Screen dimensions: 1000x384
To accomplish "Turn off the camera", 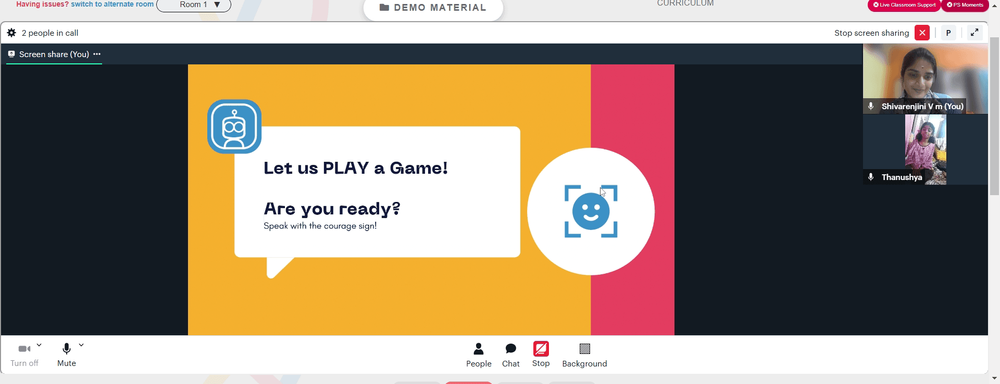I will click(x=24, y=355).
